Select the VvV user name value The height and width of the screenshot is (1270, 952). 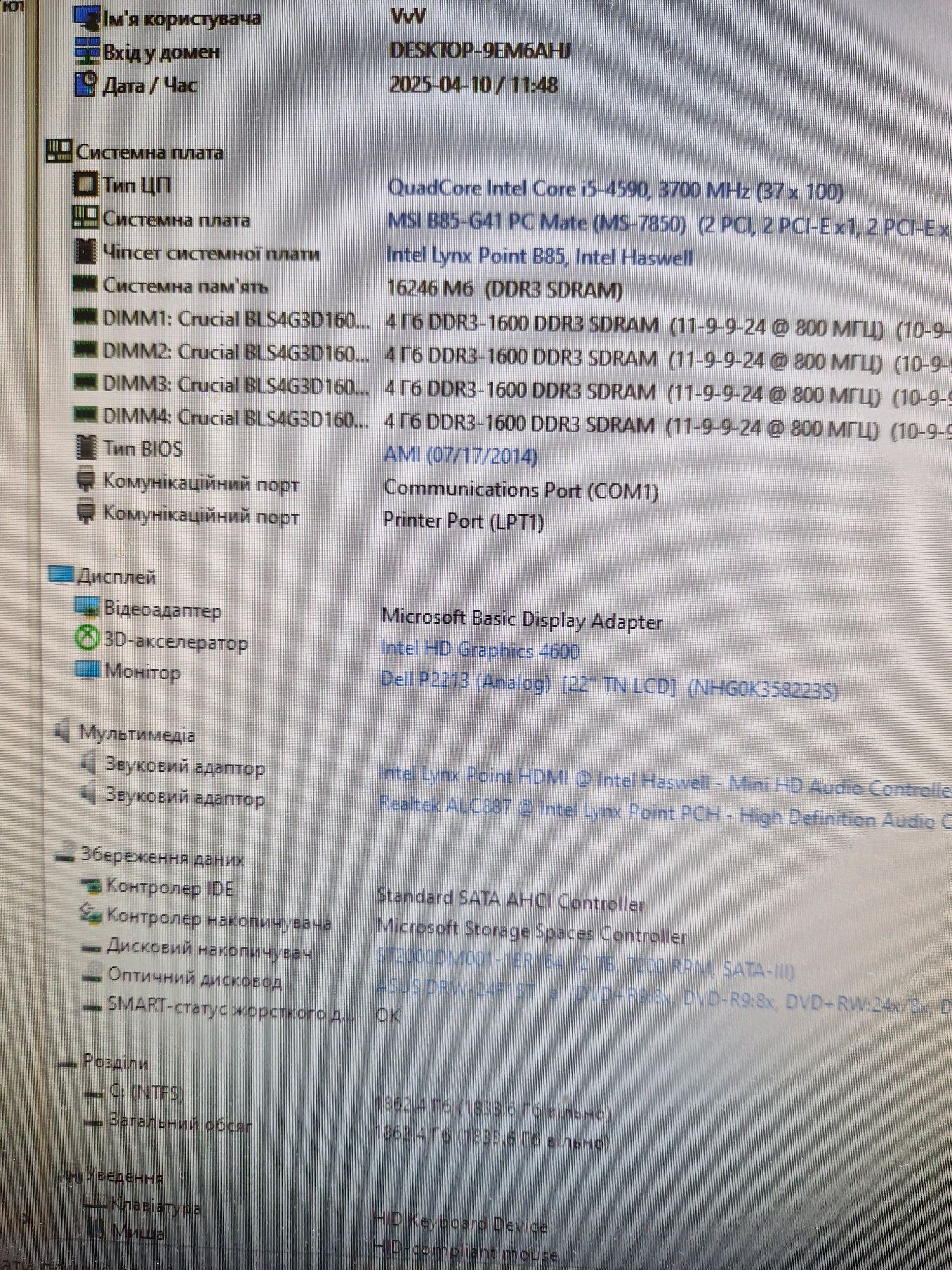click(x=408, y=17)
